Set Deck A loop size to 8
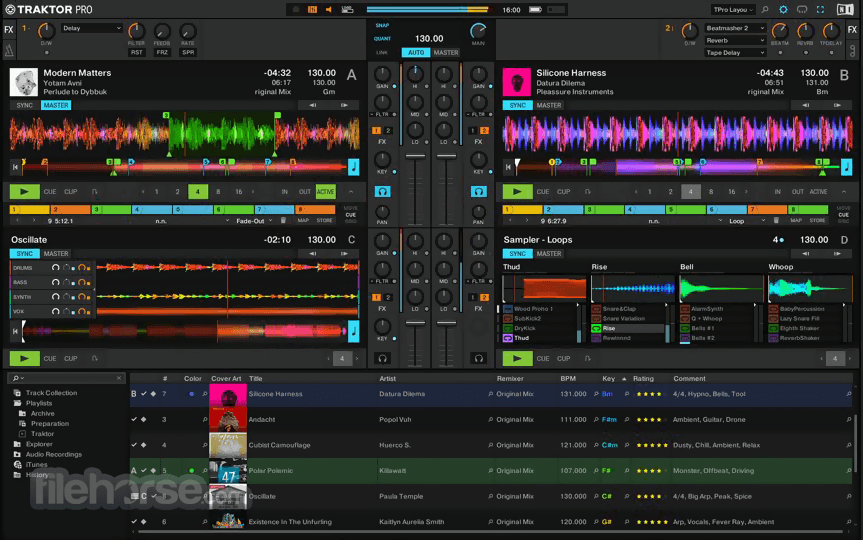 coord(218,192)
